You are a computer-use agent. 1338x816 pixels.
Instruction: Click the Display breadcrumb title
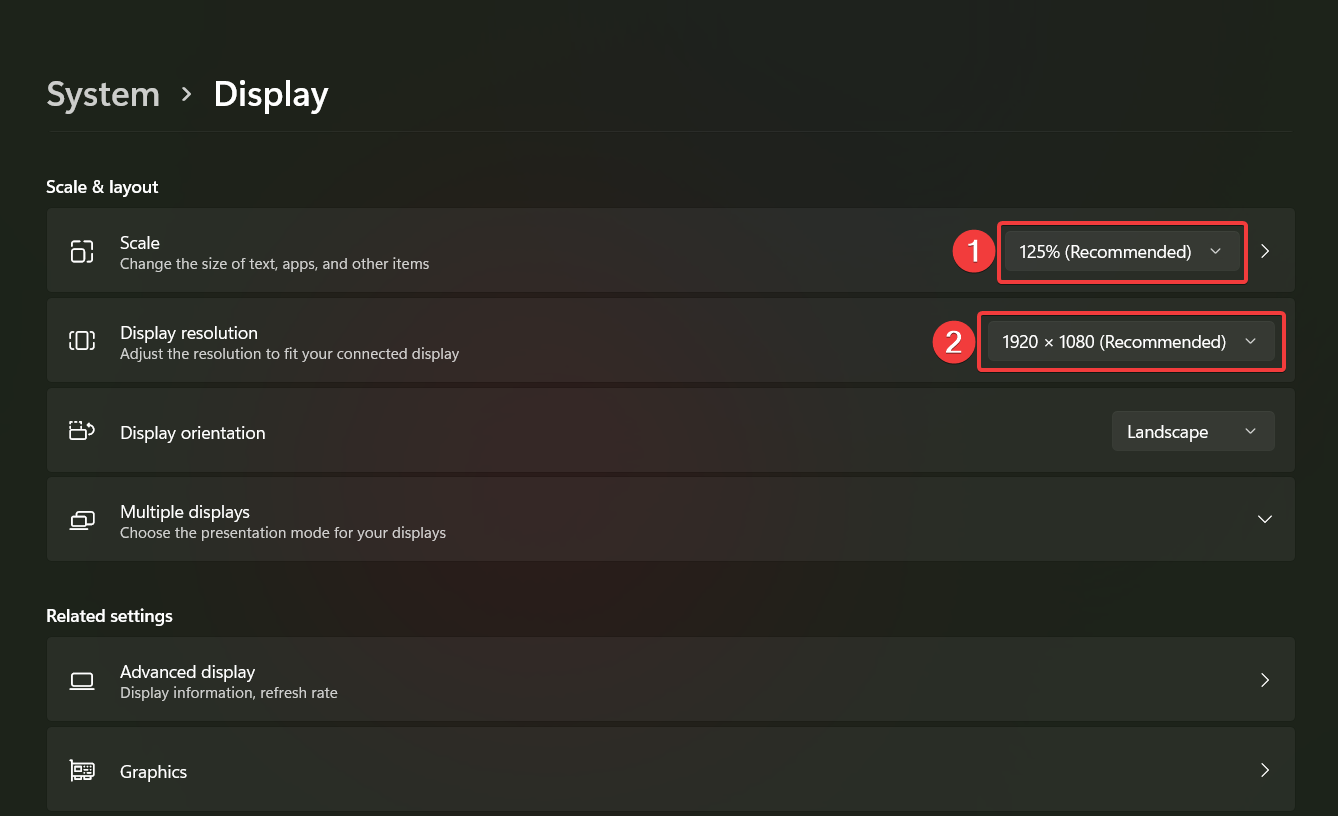point(271,94)
